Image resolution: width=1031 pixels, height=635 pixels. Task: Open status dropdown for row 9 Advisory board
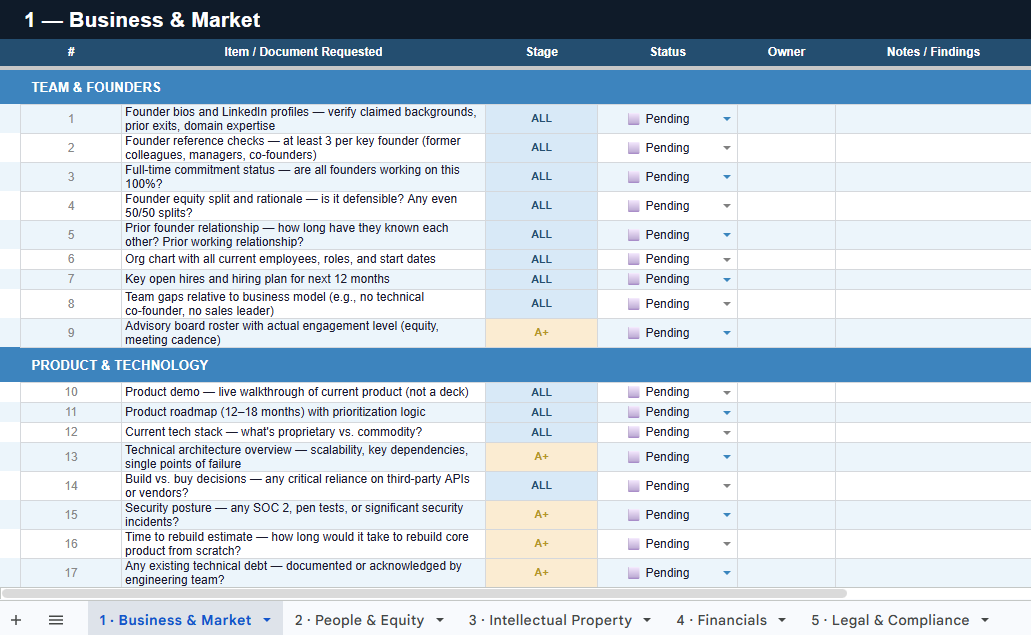(x=727, y=333)
